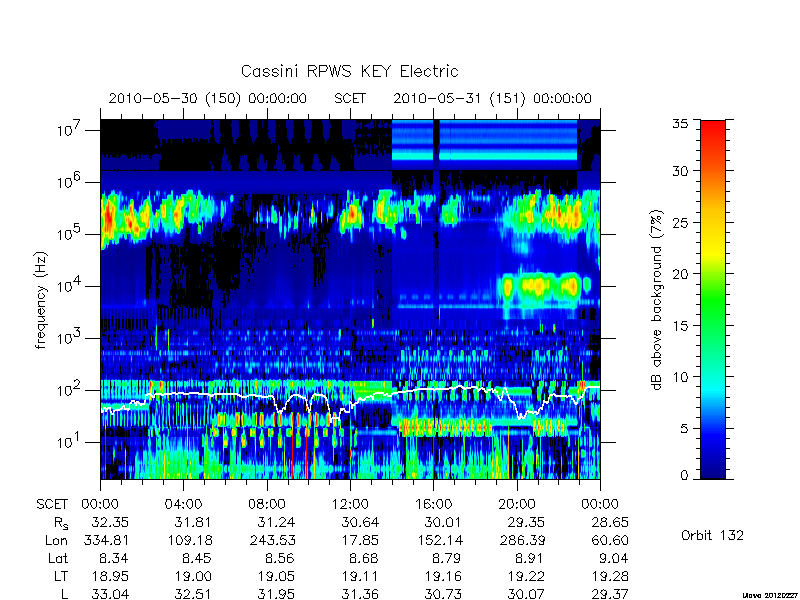Viewport: 800px width, 600px height.
Task: Click the 0 value on the color scale
Action: coord(684,475)
